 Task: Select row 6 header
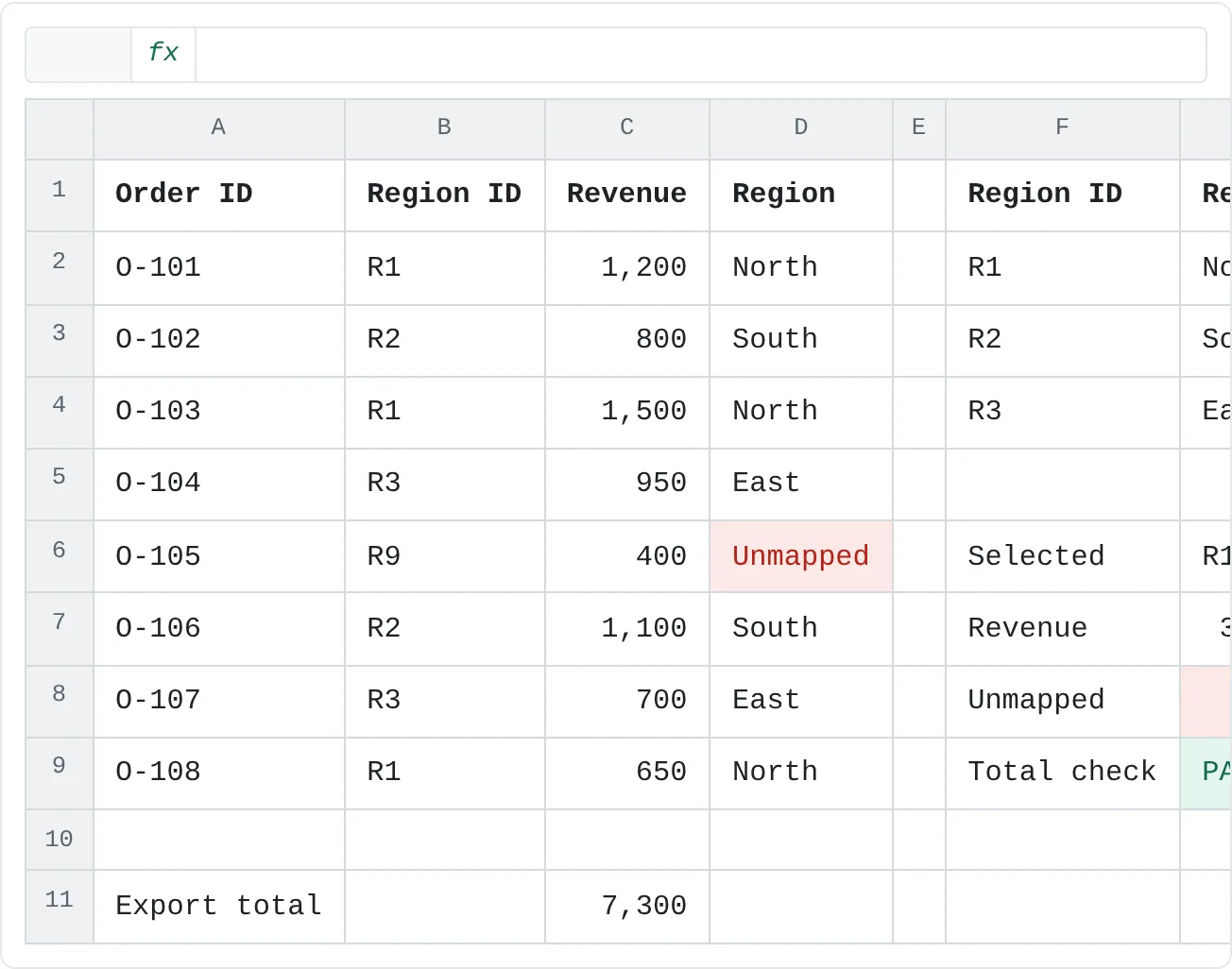click(60, 556)
